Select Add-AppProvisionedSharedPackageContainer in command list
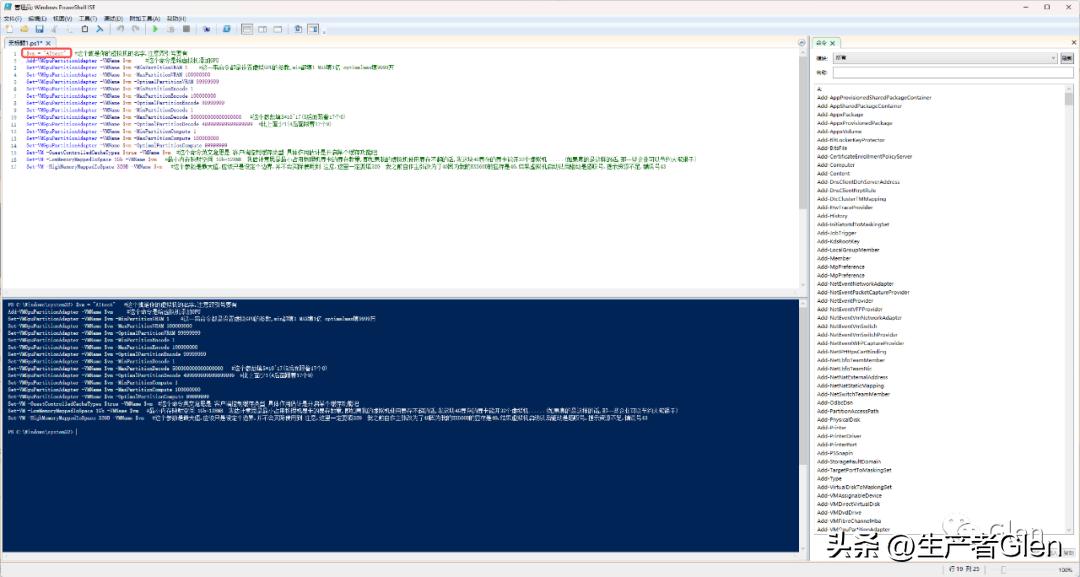This screenshot has width=1080, height=577. [874, 97]
